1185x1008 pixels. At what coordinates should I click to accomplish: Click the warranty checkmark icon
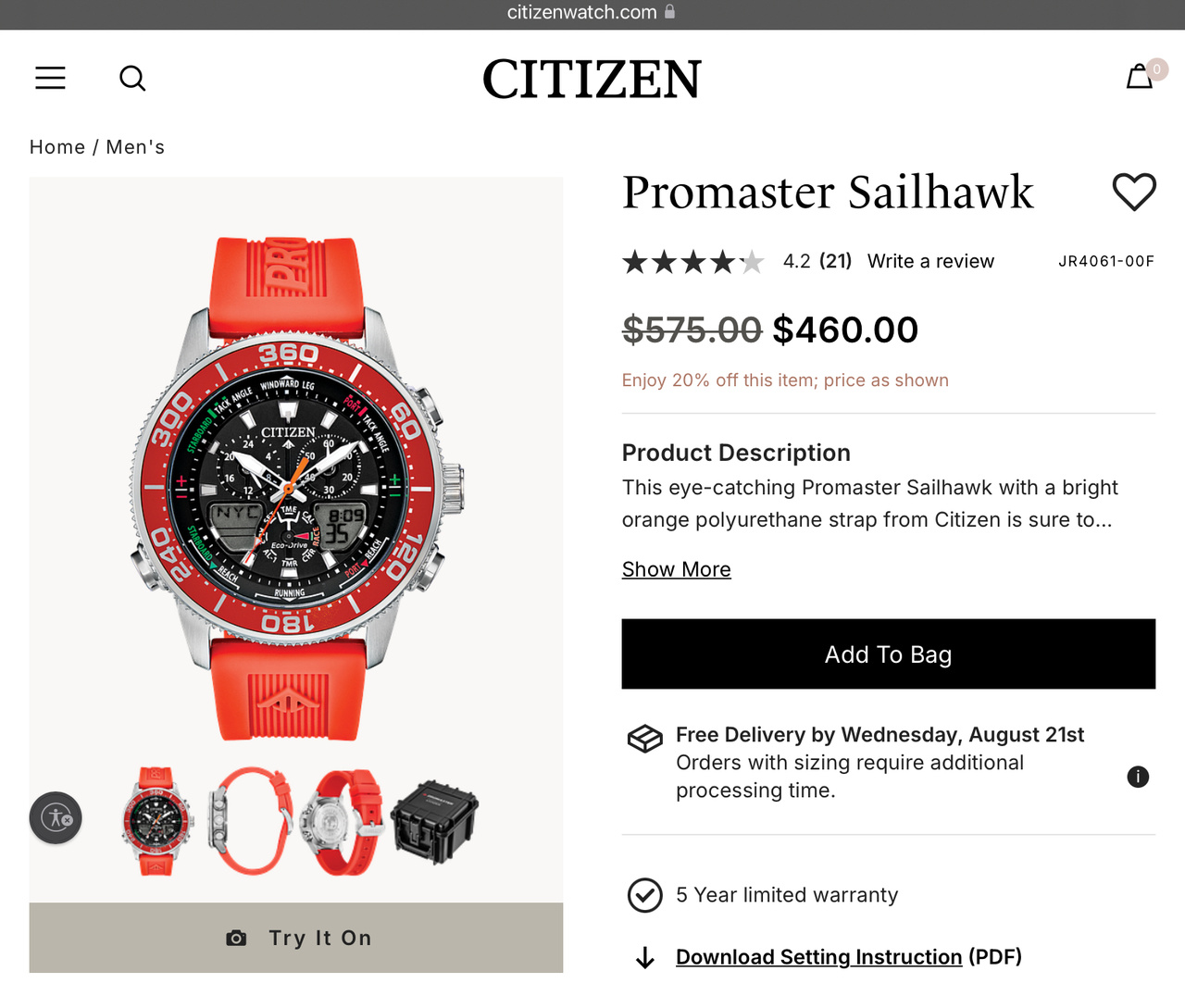(x=645, y=895)
